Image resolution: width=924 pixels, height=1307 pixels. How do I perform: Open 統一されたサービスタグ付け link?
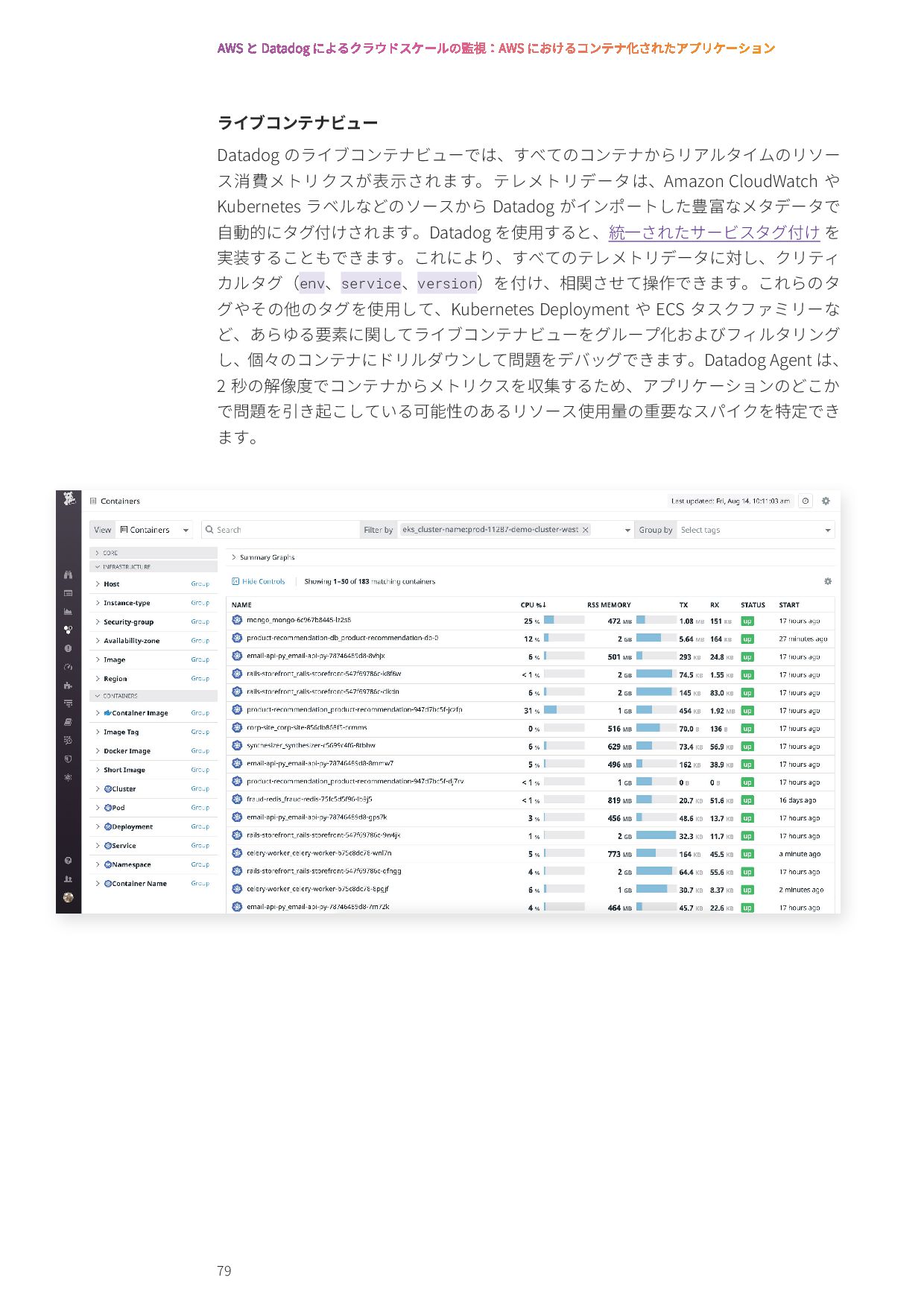pos(714,232)
